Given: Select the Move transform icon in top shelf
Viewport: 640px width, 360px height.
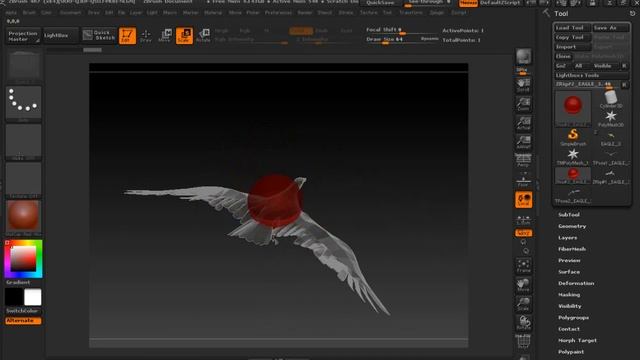Looking at the screenshot, I should (165, 36).
